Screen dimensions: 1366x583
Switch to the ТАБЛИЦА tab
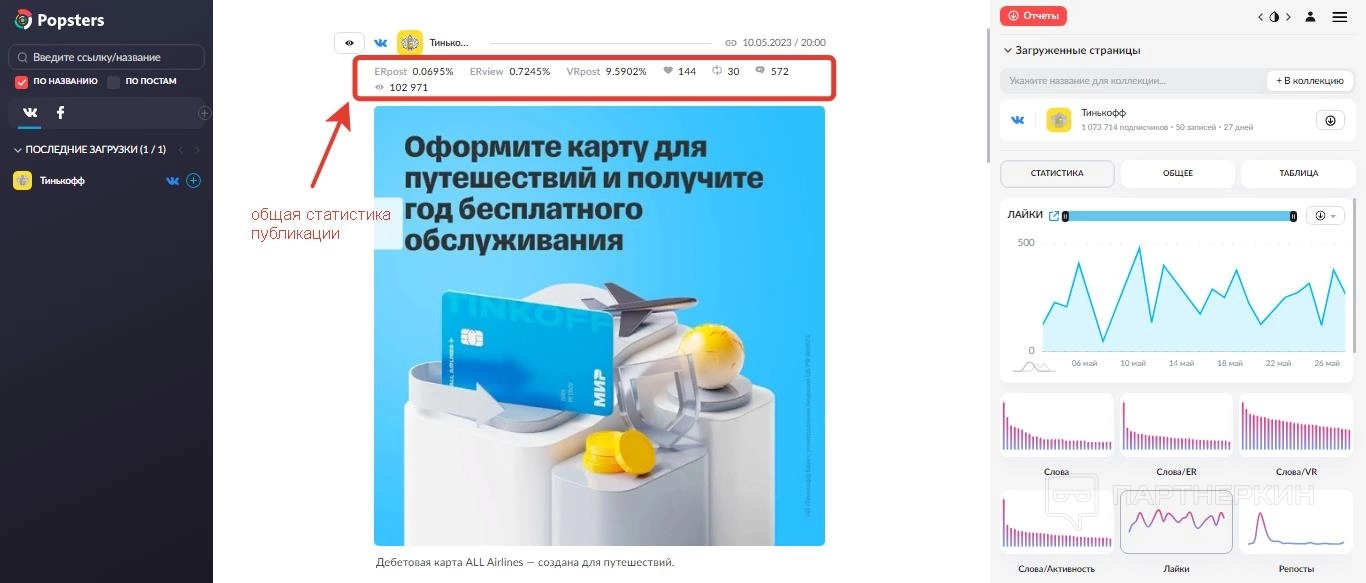click(x=1299, y=173)
